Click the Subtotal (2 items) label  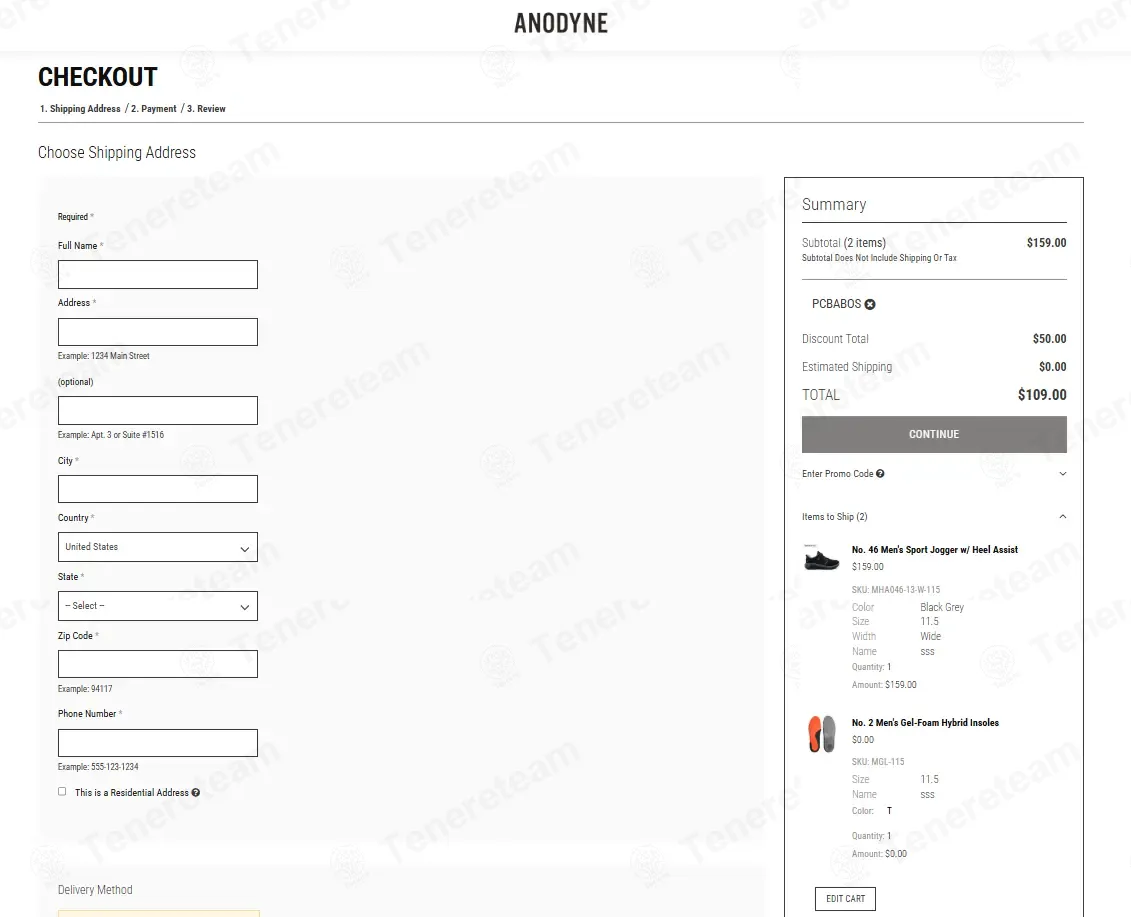coord(844,243)
